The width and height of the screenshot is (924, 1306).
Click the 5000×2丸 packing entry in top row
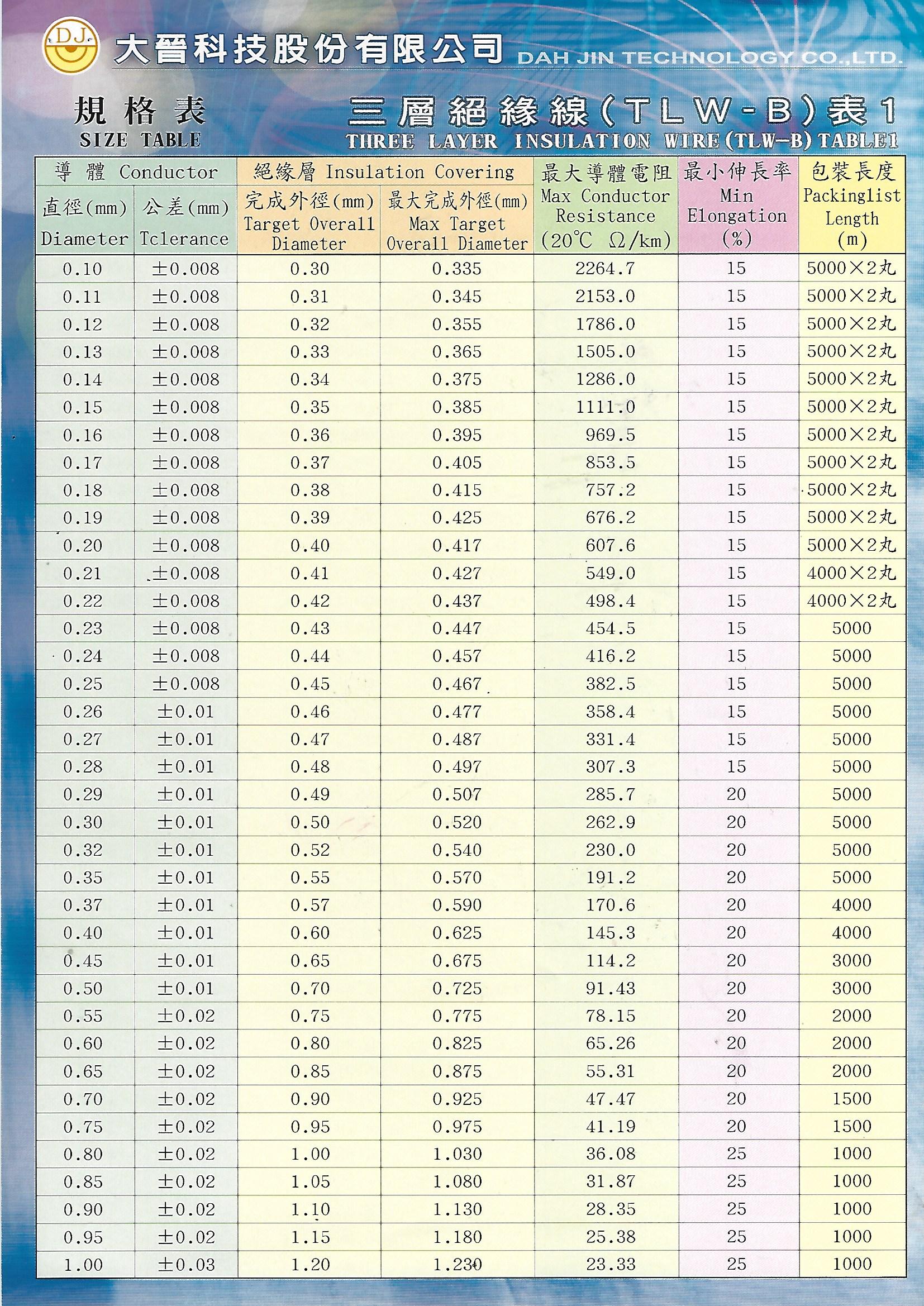(x=851, y=268)
